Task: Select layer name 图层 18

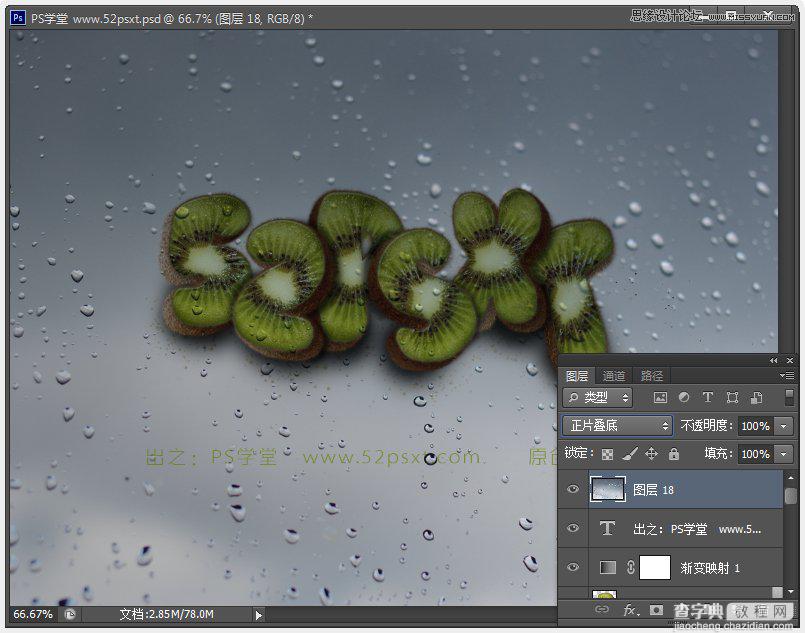Action: [x=653, y=490]
